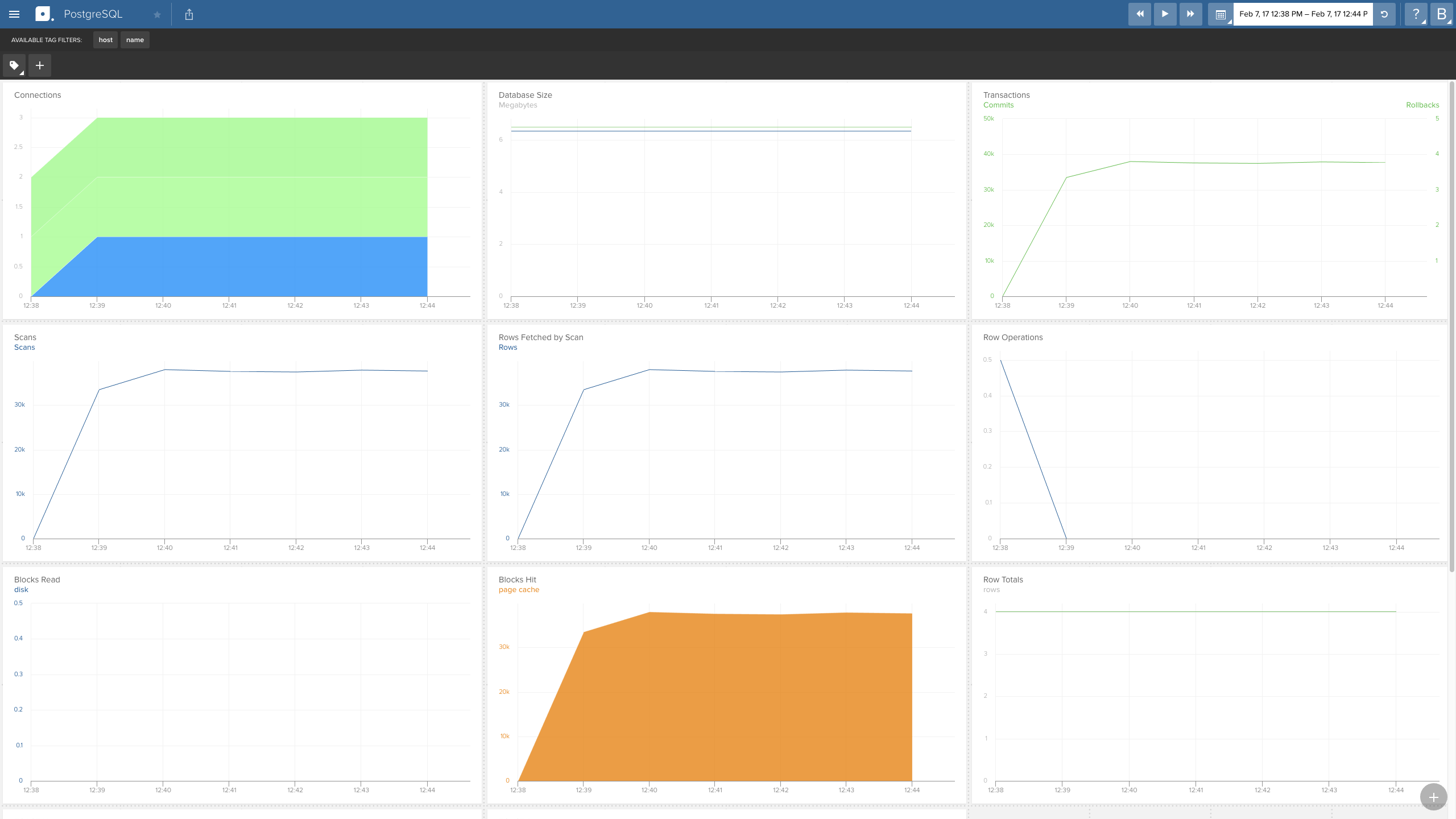The image size is (1456, 819).
Task: Open the Blocks Read chart title
Action: [37, 580]
